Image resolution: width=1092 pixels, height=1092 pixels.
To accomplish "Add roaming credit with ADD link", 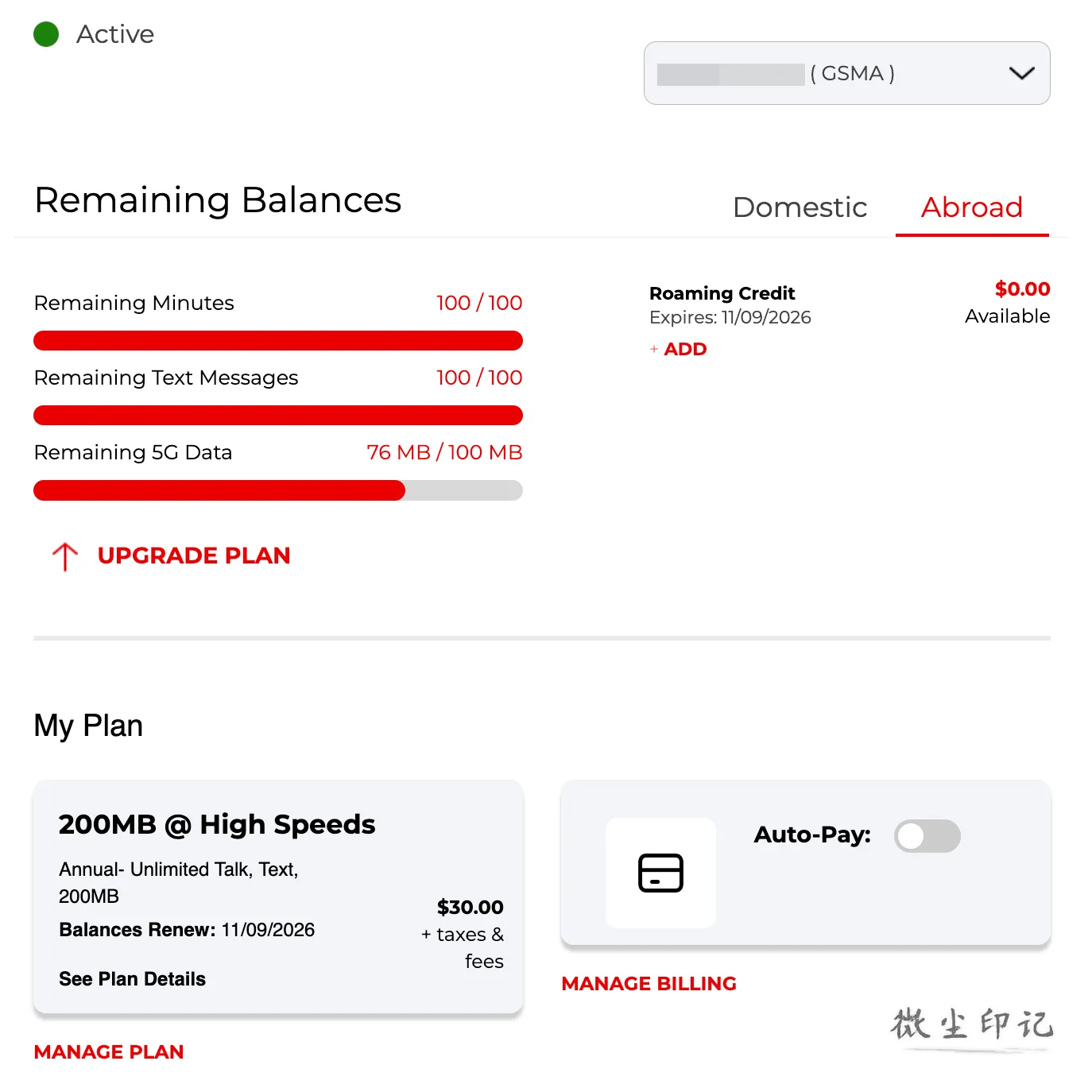I will pyautogui.click(x=685, y=349).
